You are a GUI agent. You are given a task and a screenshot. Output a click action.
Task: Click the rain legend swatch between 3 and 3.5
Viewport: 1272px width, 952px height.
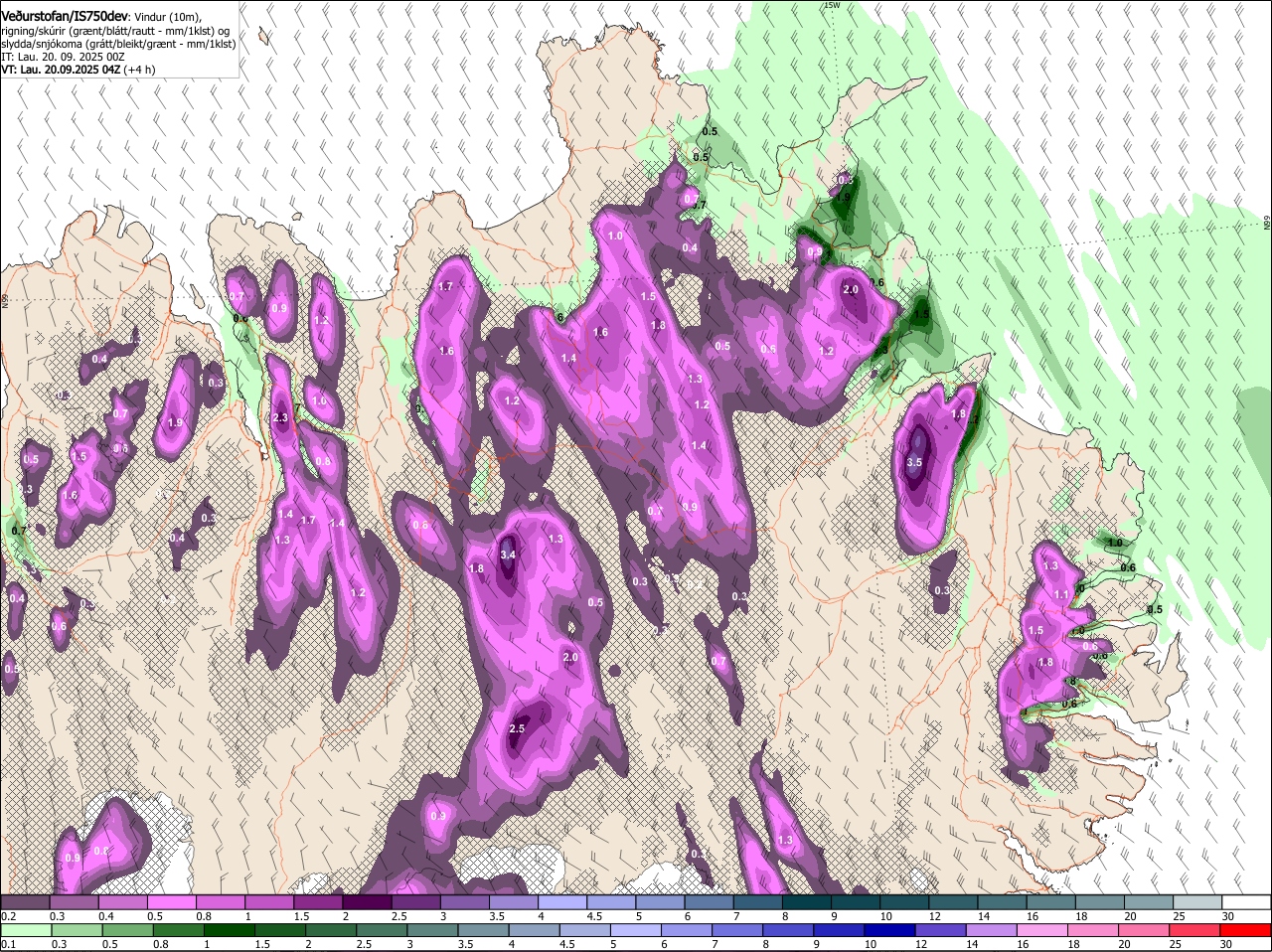[x=434, y=930]
